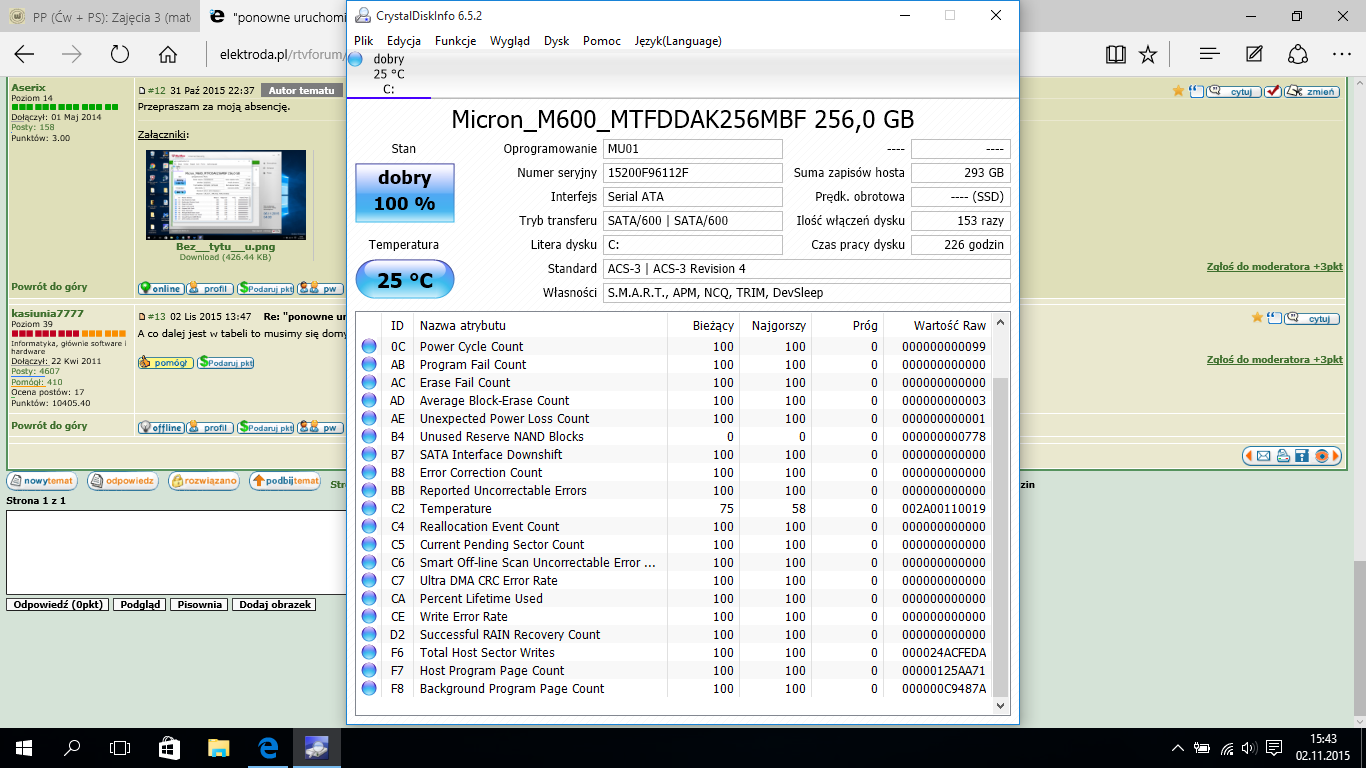Click the firmware field MU01
Viewport: 1366px width, 768px height.
click(692, 149)
